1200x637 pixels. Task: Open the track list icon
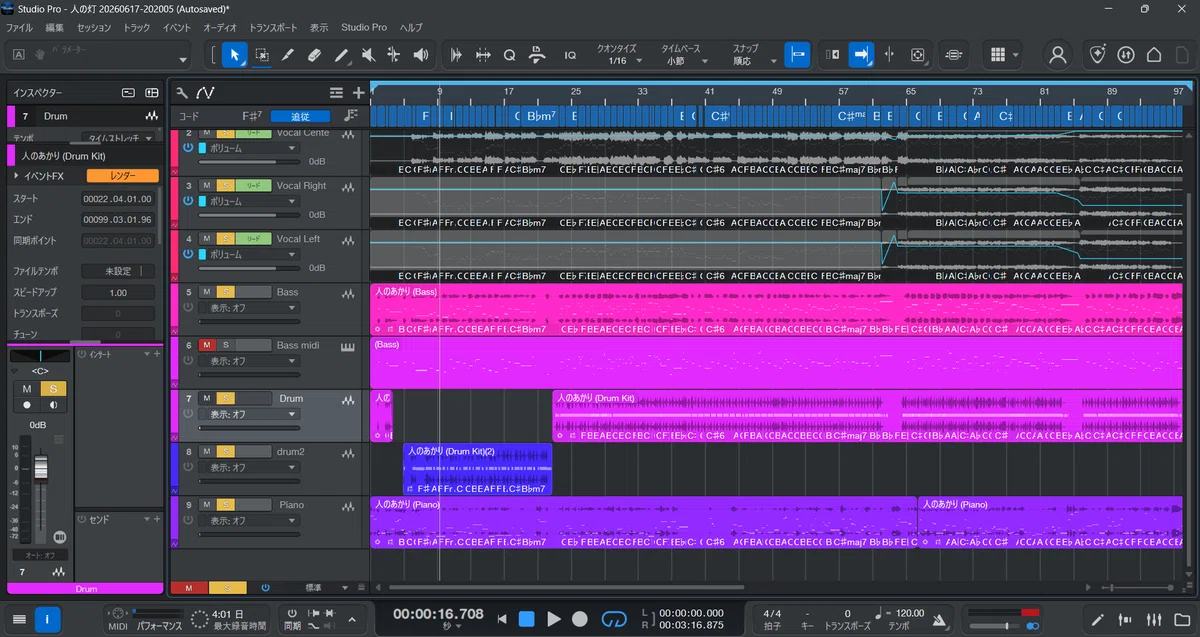tap(336, 92)
